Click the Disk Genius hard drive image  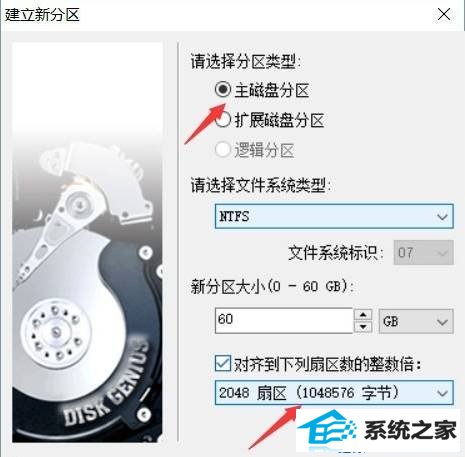[x=87, y=242]
